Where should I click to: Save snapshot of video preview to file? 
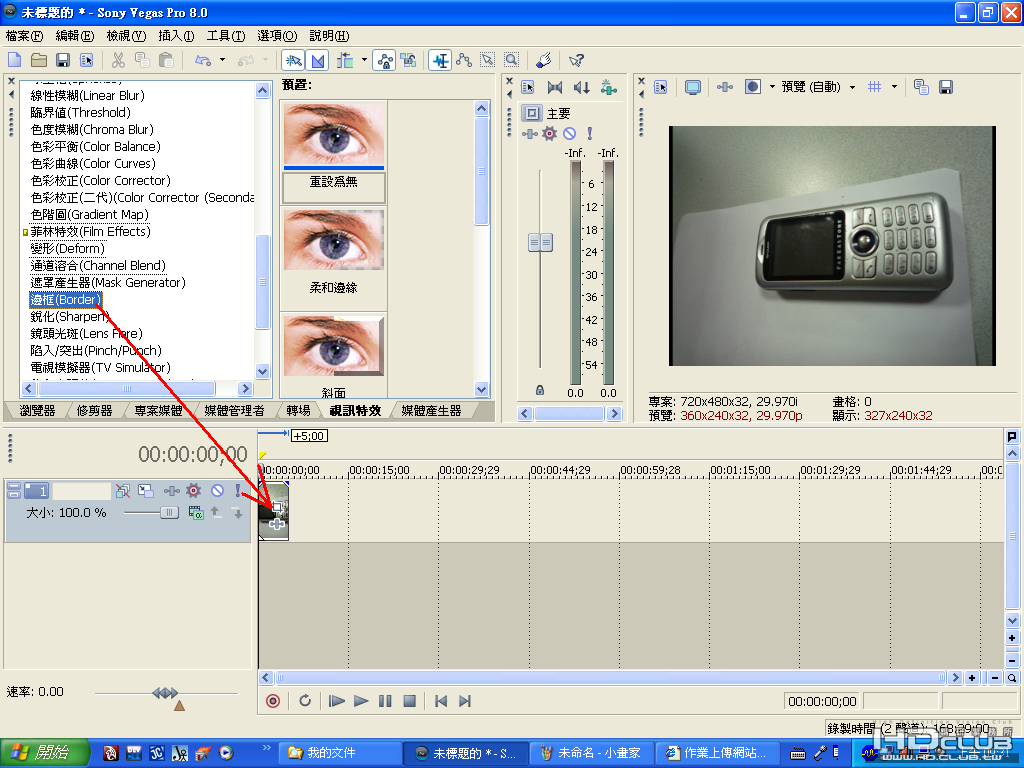pyautogui.click(x=945, y=88)
